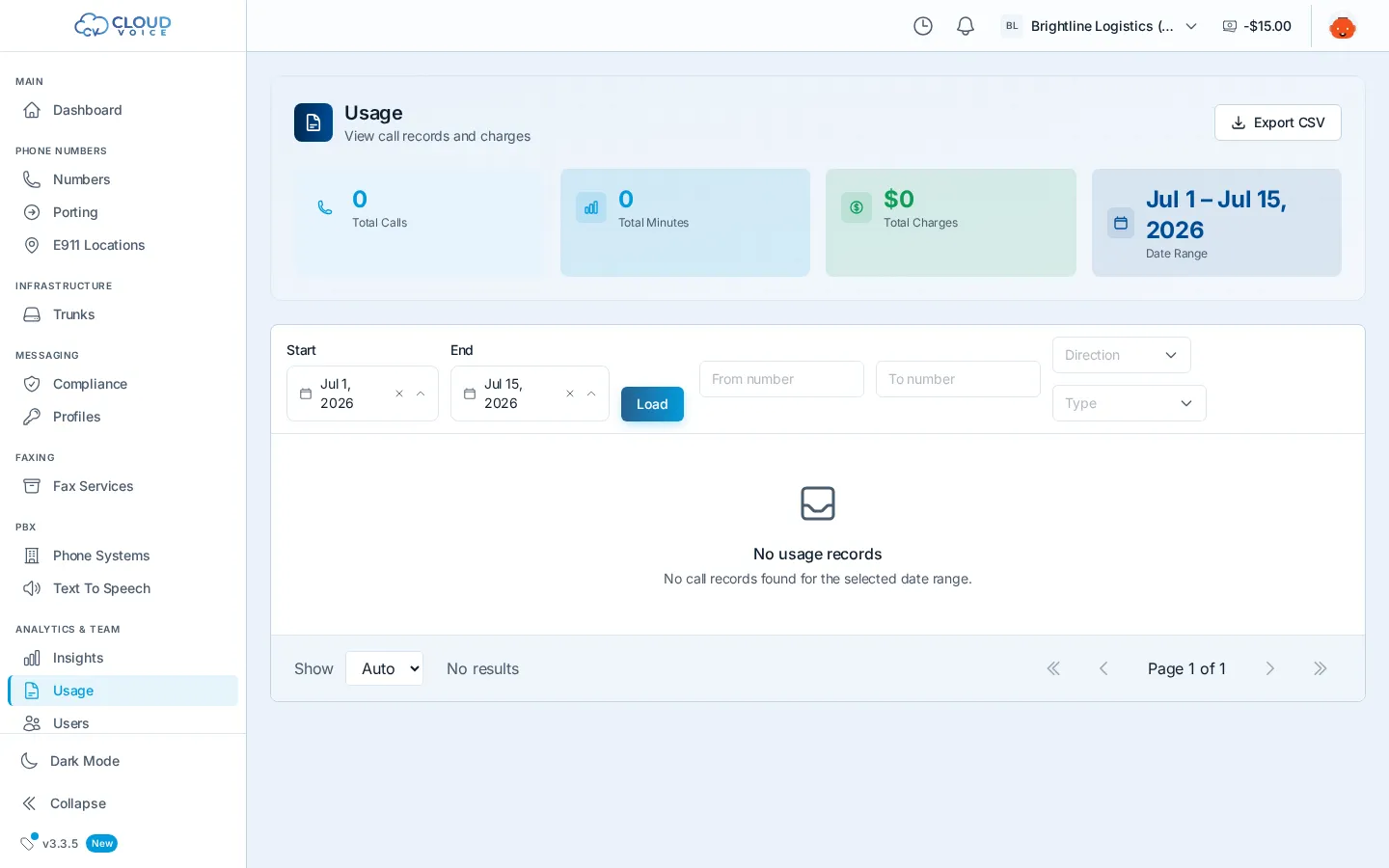Open Text To Speech
The image size is (1389, 868).
123,588
